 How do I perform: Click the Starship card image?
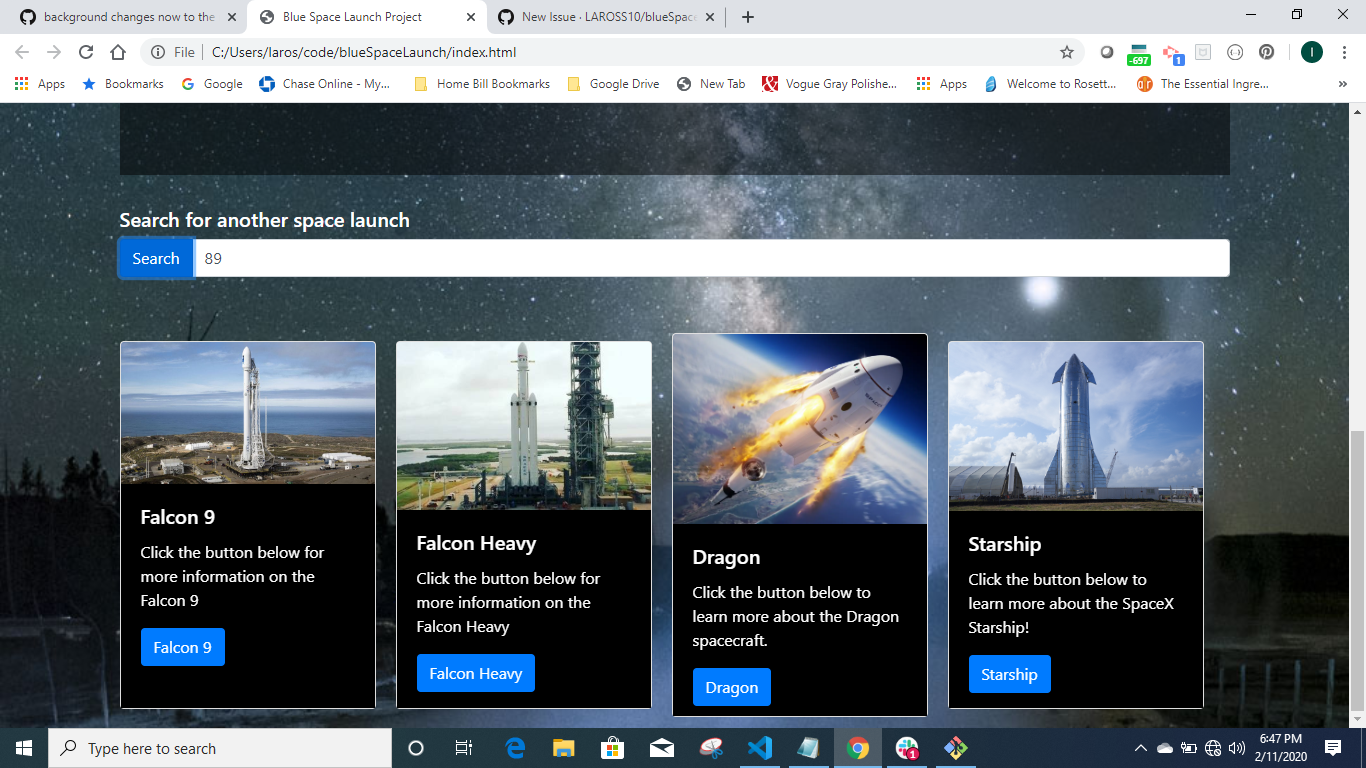[x=1076, y=427]
